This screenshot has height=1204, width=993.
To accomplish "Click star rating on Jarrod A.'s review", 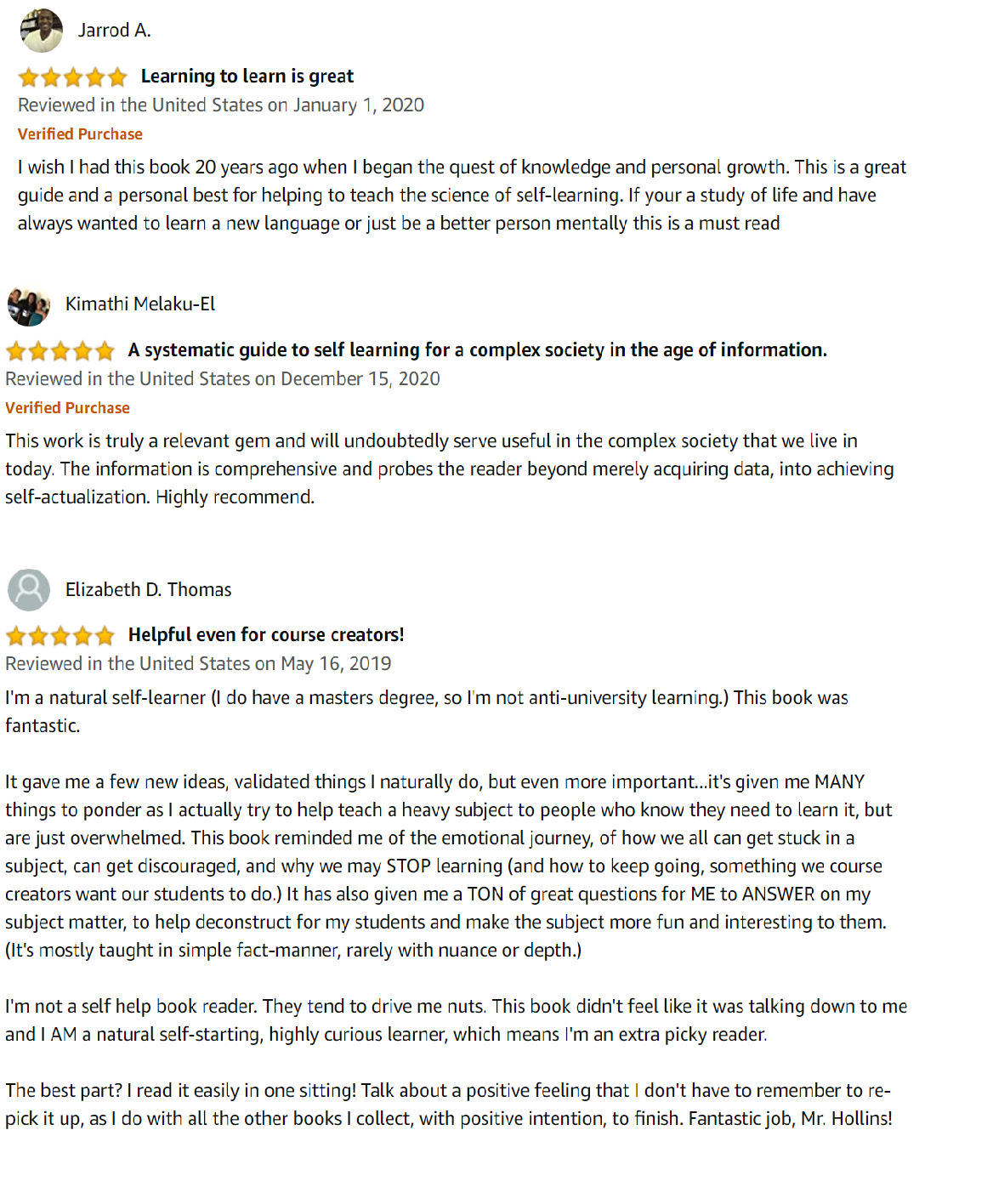I will (72, 77).
